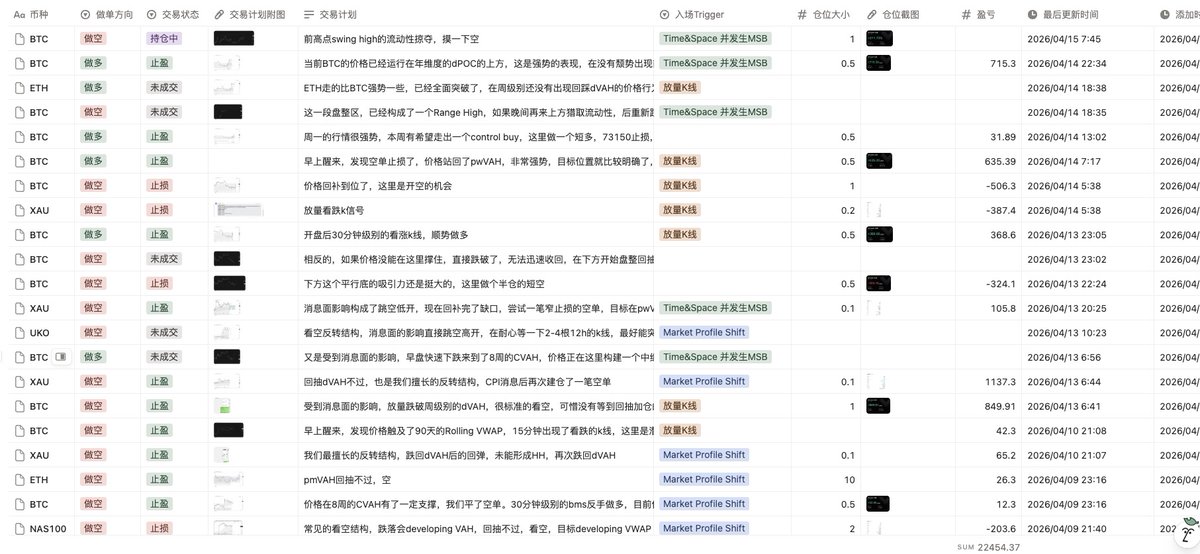Click the clock icon of 最后更新时间 column
This screenshot has width=1200, height=554.
(1033, 15)
